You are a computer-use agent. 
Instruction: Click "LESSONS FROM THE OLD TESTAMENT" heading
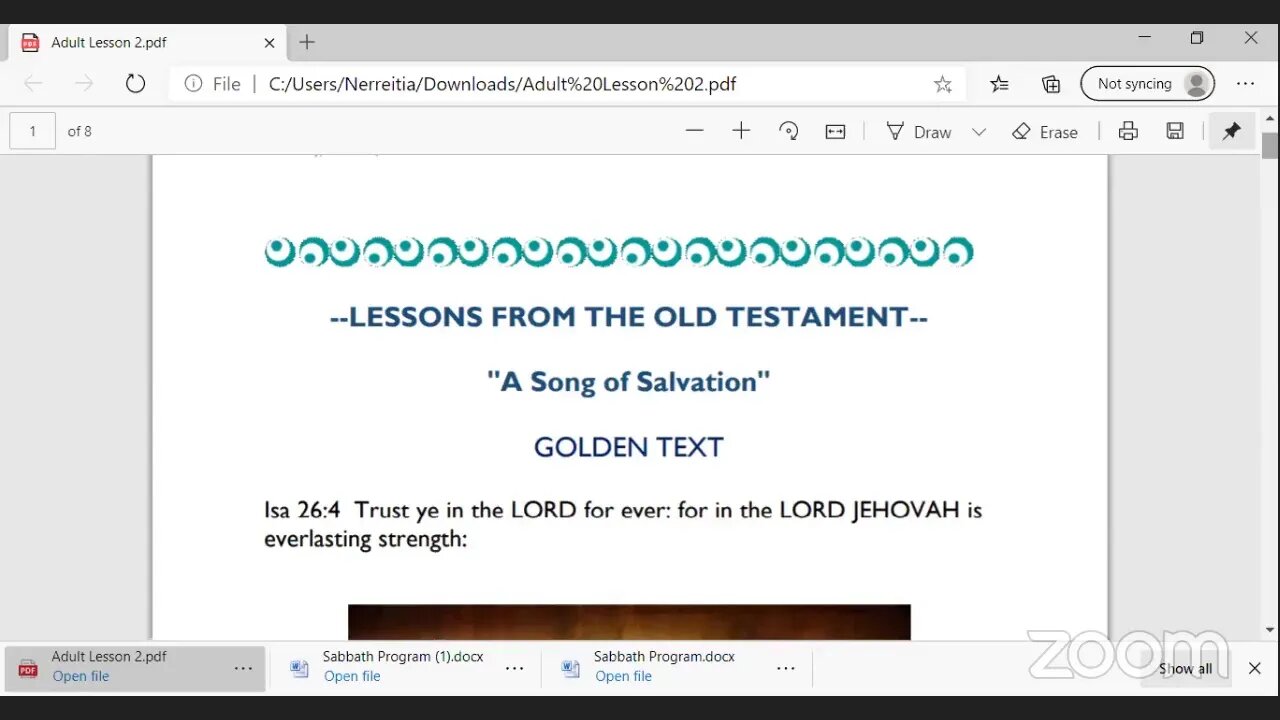(x=628, y=317)
